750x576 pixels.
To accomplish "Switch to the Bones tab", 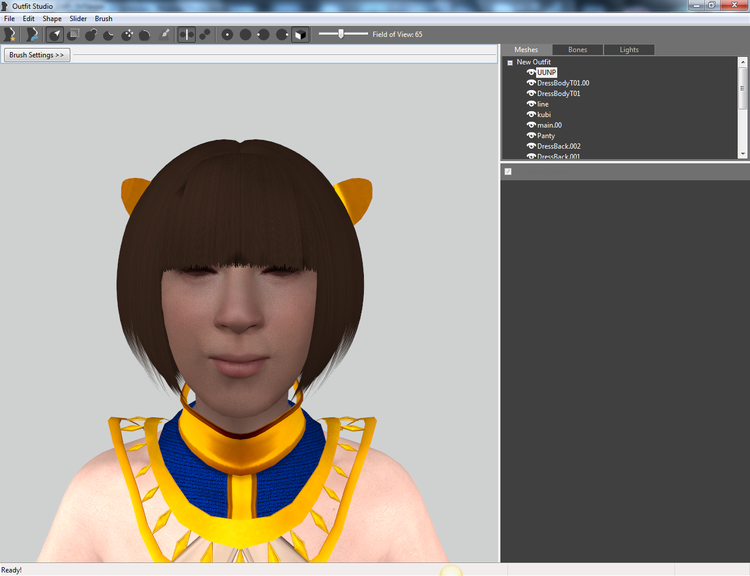I will point(577,50).
